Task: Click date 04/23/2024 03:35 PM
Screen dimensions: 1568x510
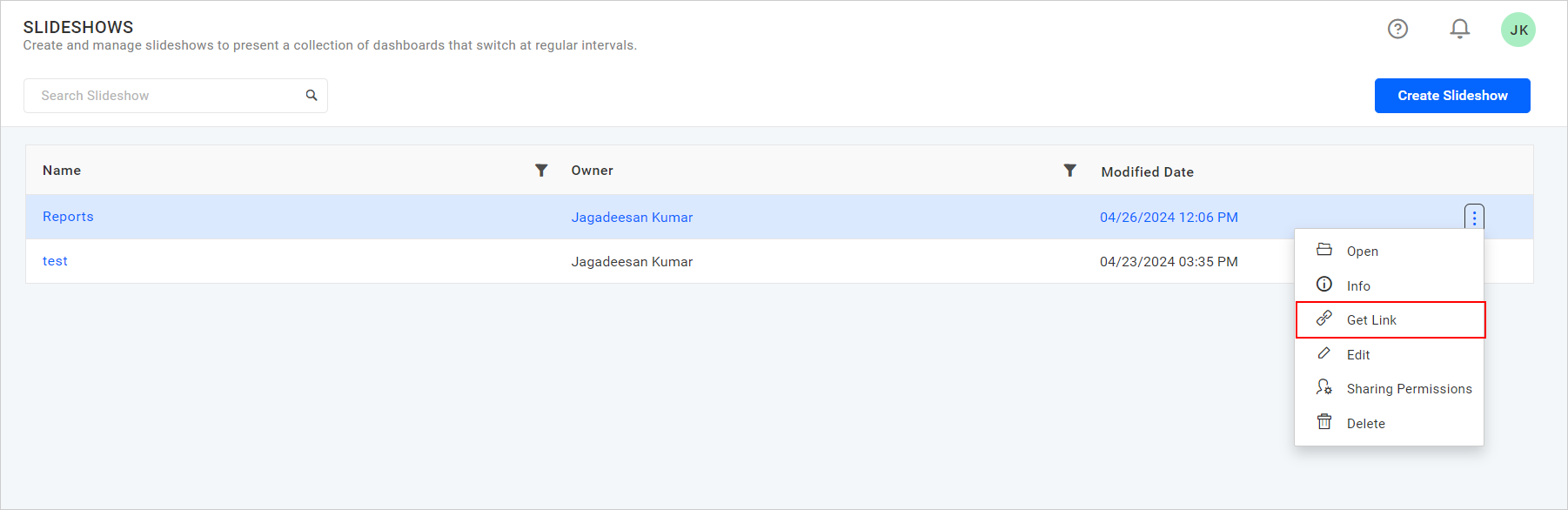Action: click(x=1169, y=262)
